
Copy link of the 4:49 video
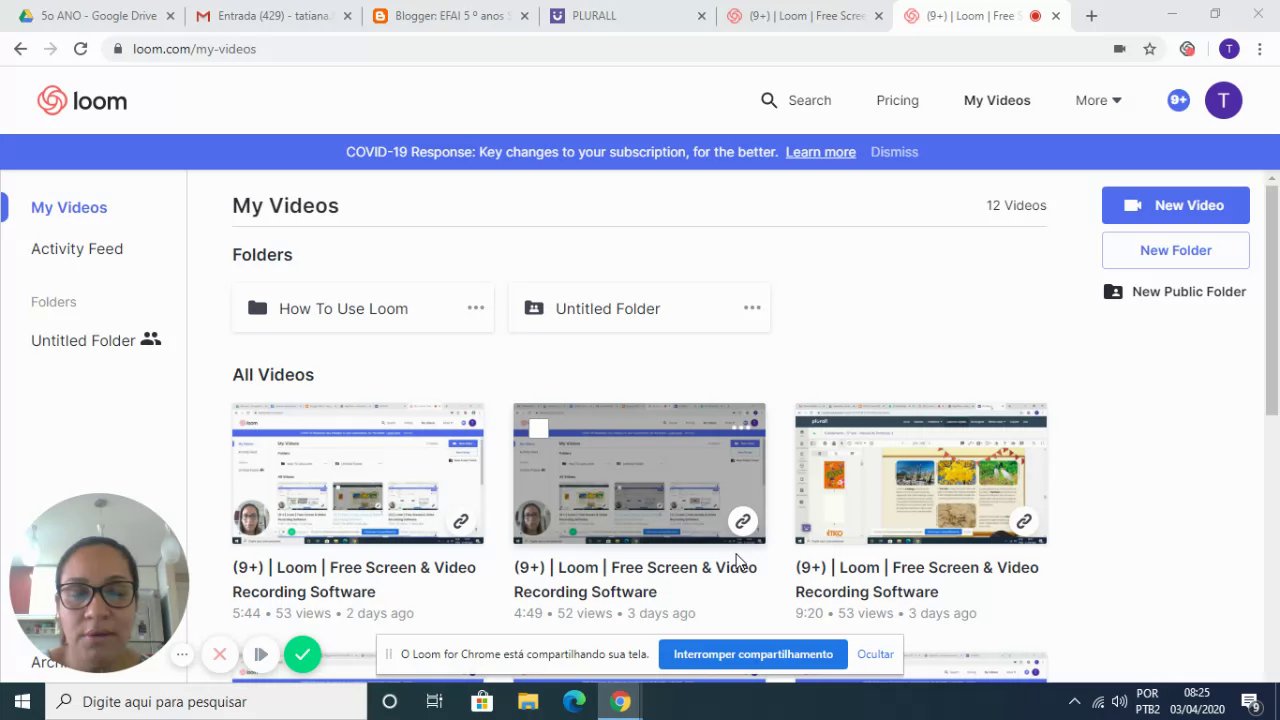[742, 521]
